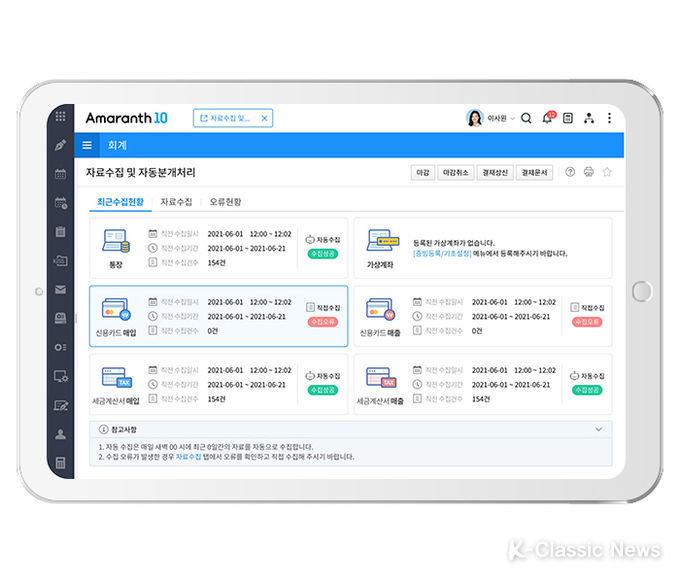Open the person icon in the sidebar
This screenshot has width=680, height=583.
pyautogui.click(x=61, y=434)
